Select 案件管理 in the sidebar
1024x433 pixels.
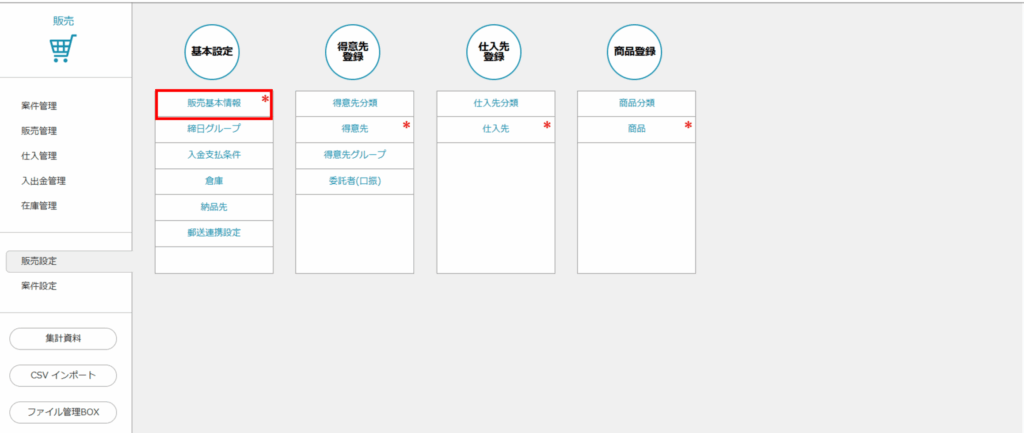39,106
